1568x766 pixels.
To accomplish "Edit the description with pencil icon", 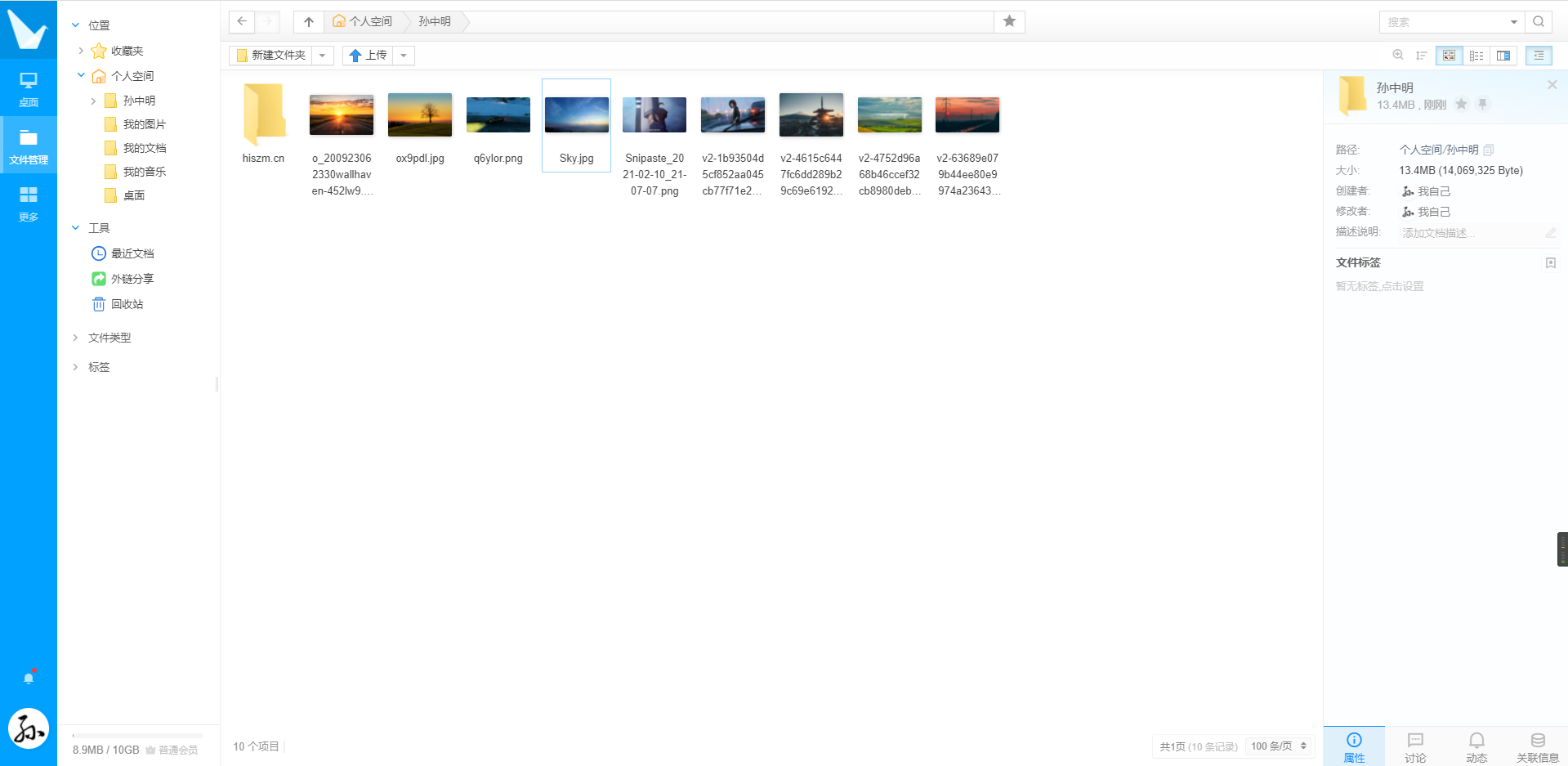I will point(1551,233).
